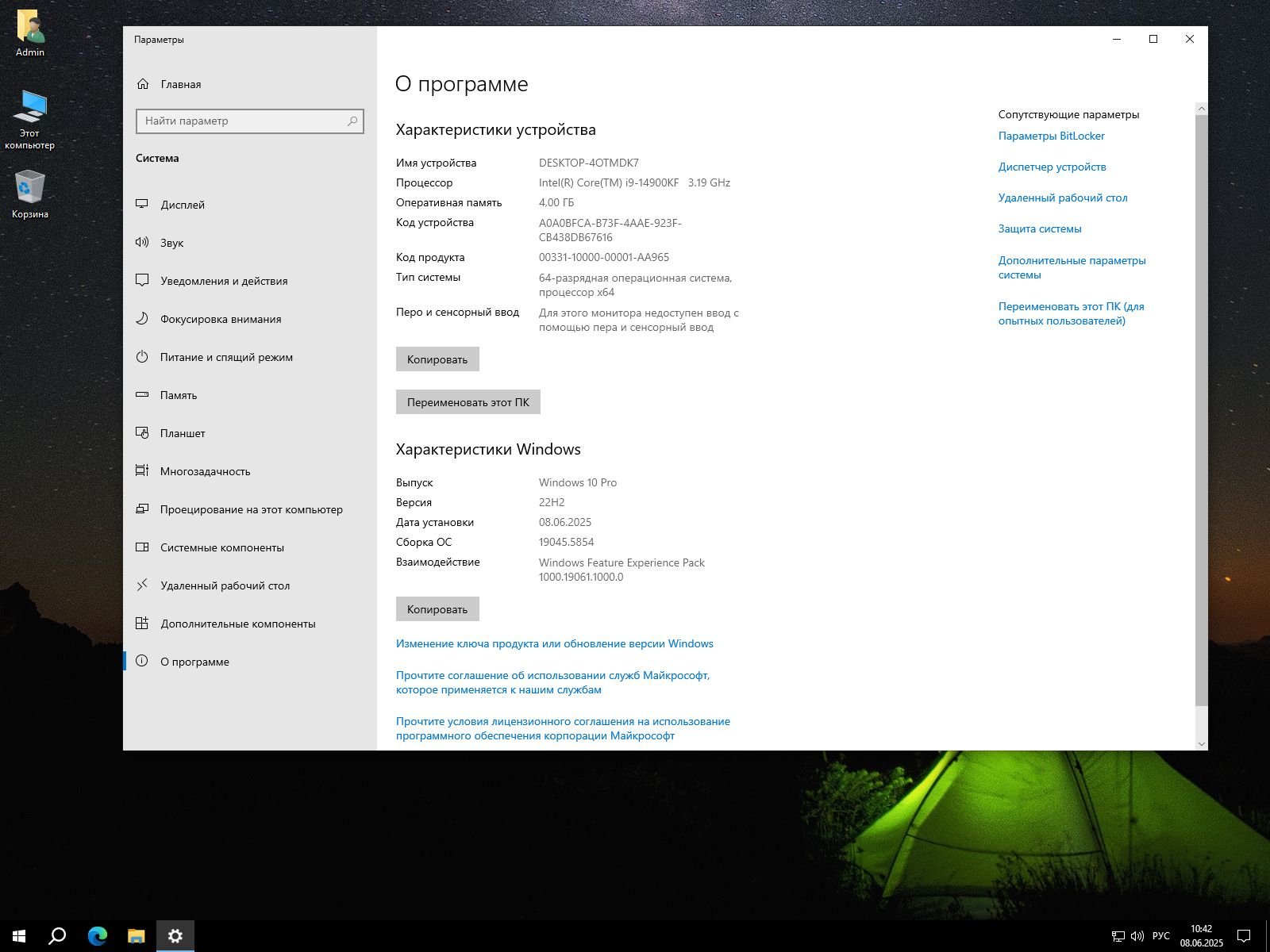This screenshot has height=952, width=1270.
Task: Open software license terms link
Action: 563,728
